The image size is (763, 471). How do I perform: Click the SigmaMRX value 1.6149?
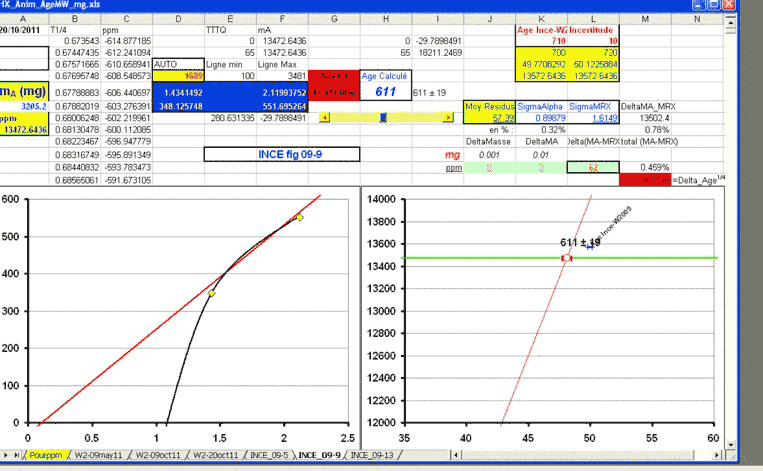click(593, 118)
